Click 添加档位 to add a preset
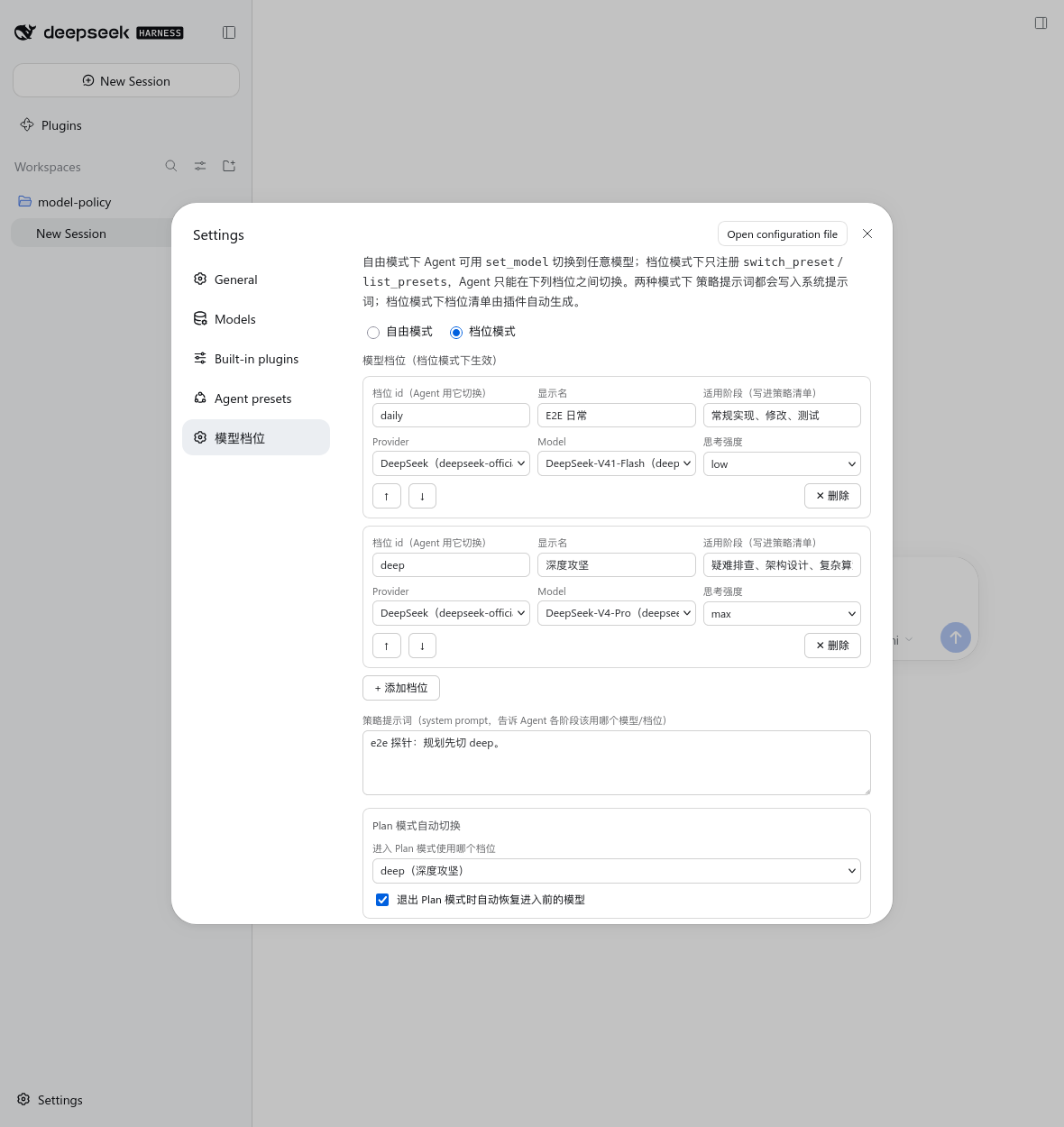 [x=401, y=688]
